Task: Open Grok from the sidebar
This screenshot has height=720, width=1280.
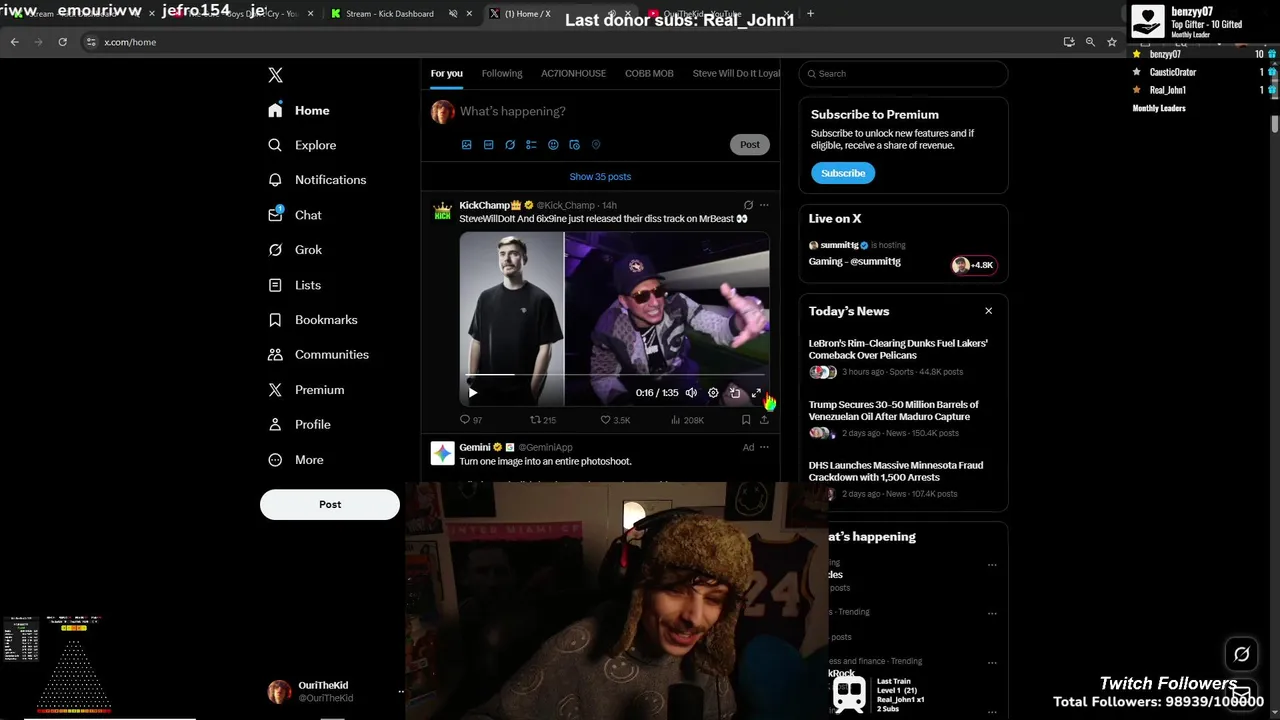Action: pyautogui.click(x=295, y=250)
